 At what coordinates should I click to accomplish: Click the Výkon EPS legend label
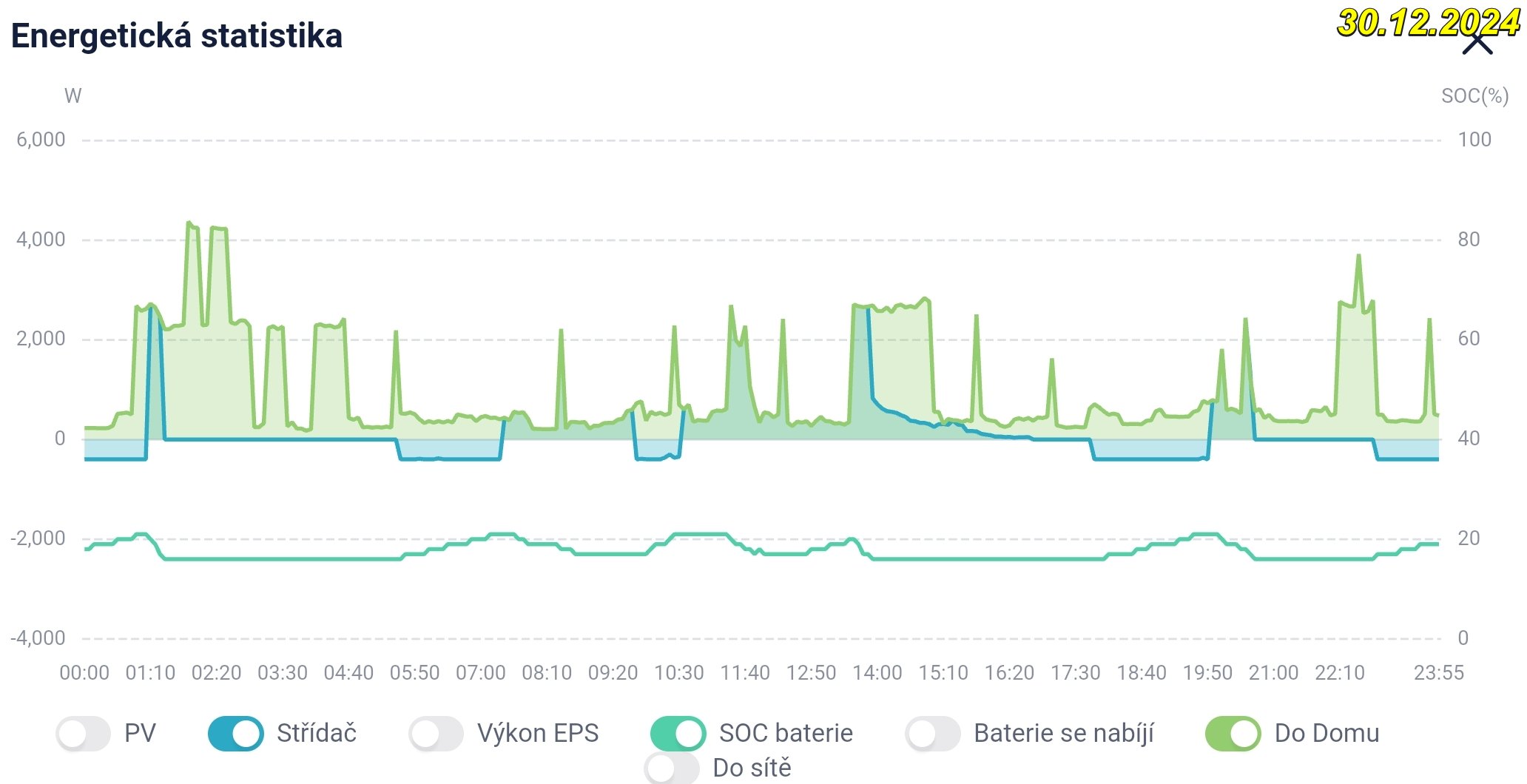pyautogui.click(x=538, y=734)
